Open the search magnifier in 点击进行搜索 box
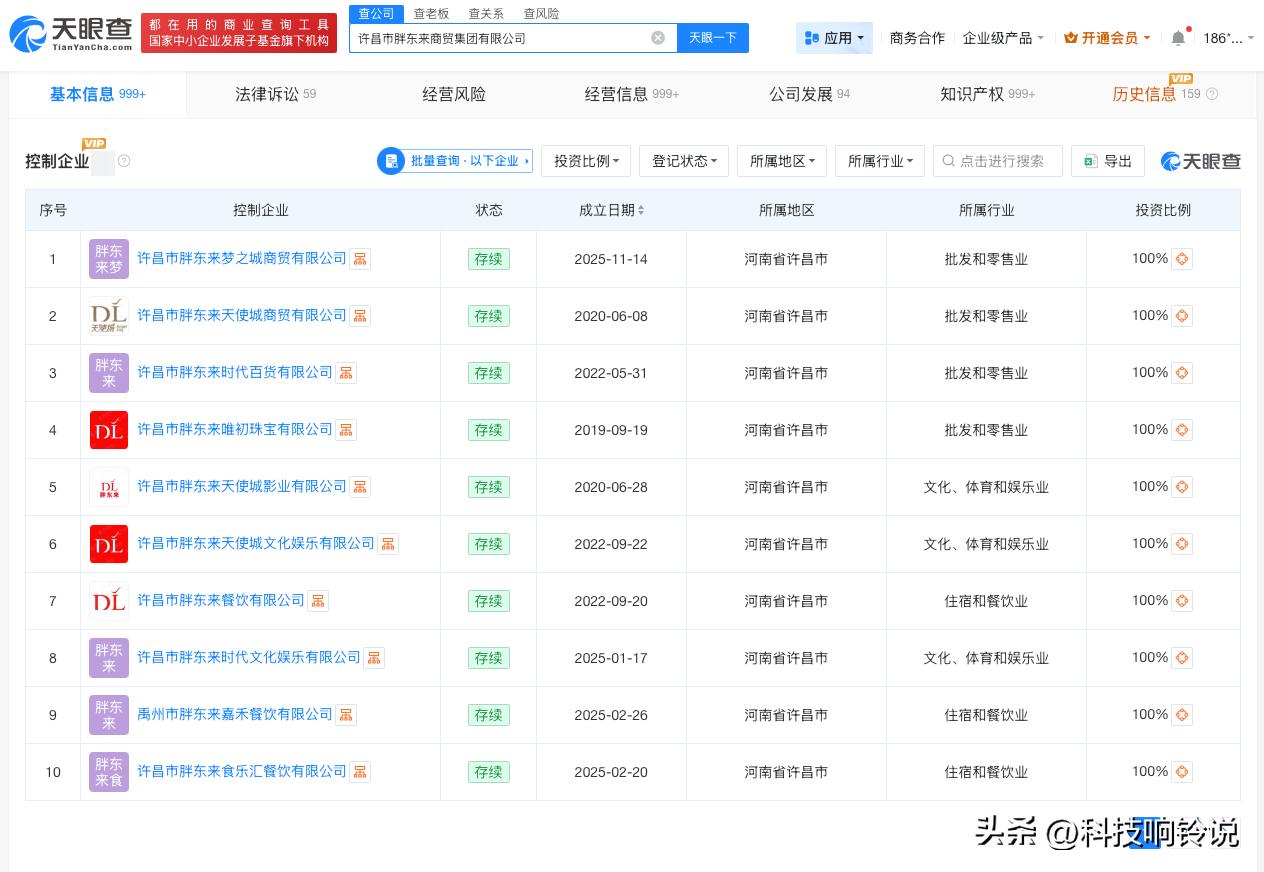This screenshot has width=1264, height=872. (x=948, y=161)
